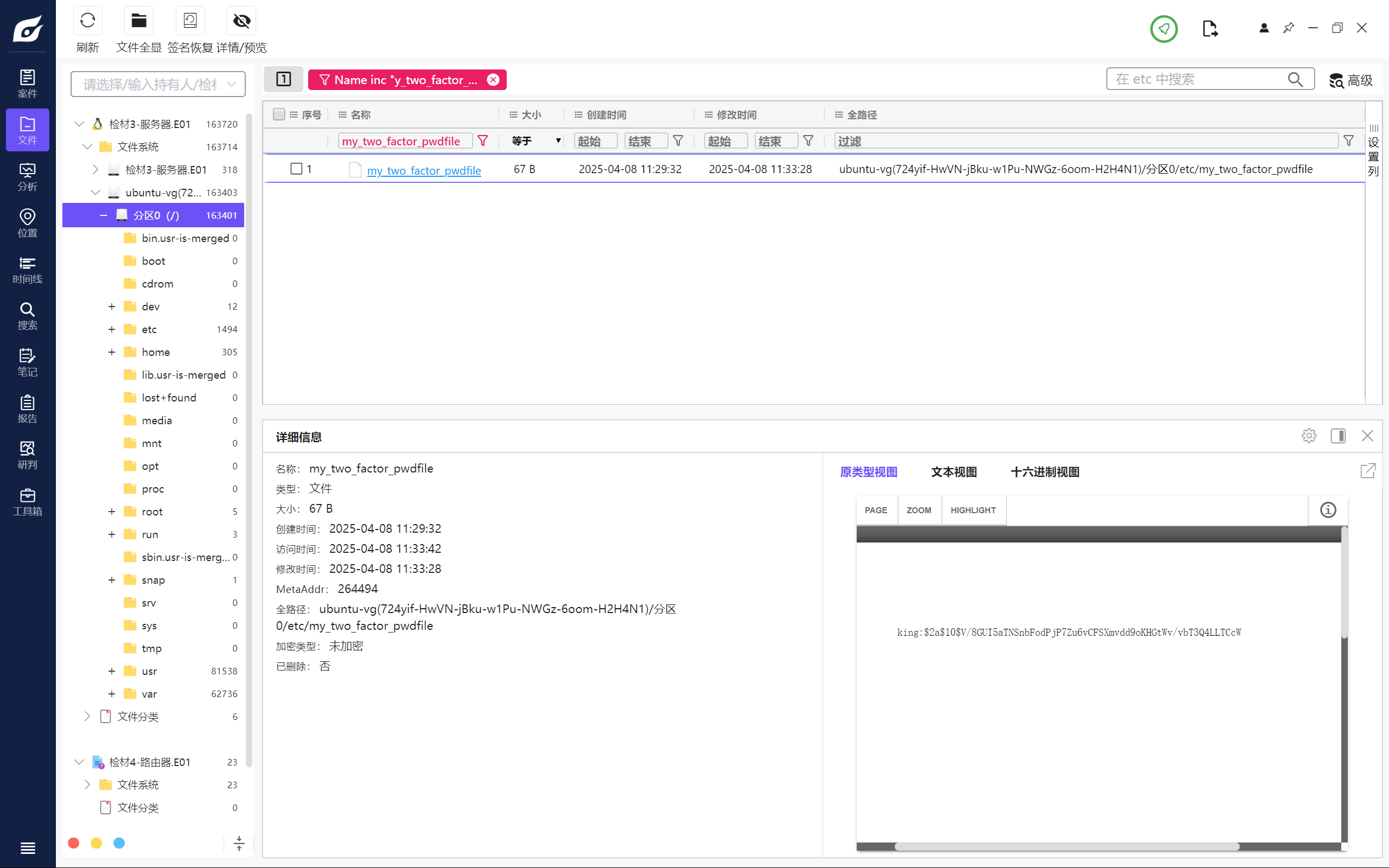Open the 等于 size comparison dropdown

536,141
